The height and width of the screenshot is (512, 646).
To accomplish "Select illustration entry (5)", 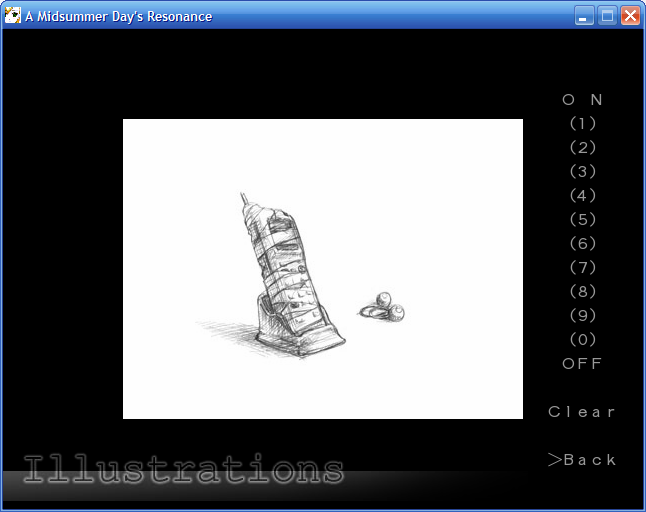I will [x=583, y=220].
